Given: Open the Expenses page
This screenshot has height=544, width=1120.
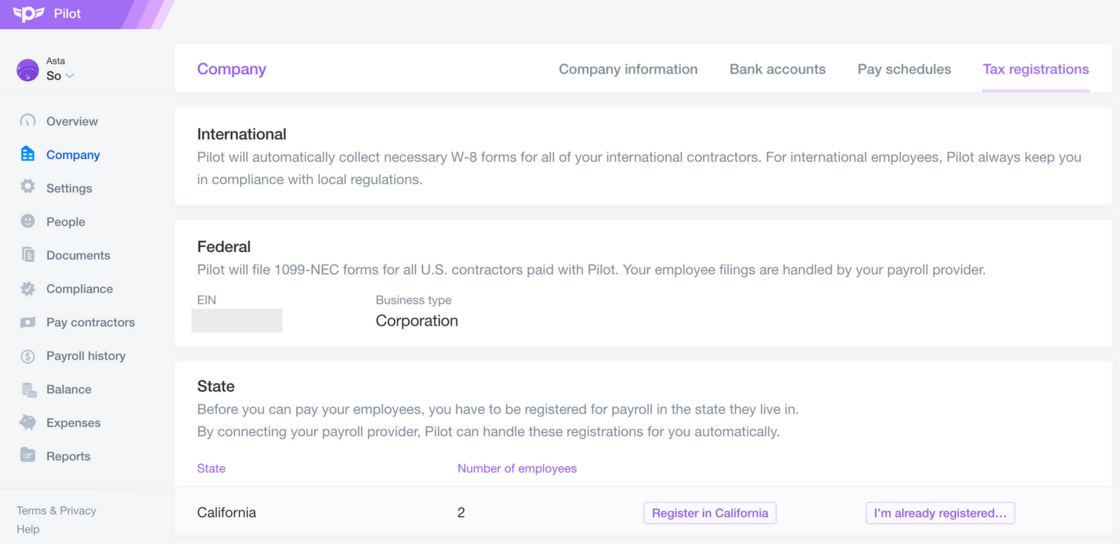Looking at the screenshot, I should [74, 423].
